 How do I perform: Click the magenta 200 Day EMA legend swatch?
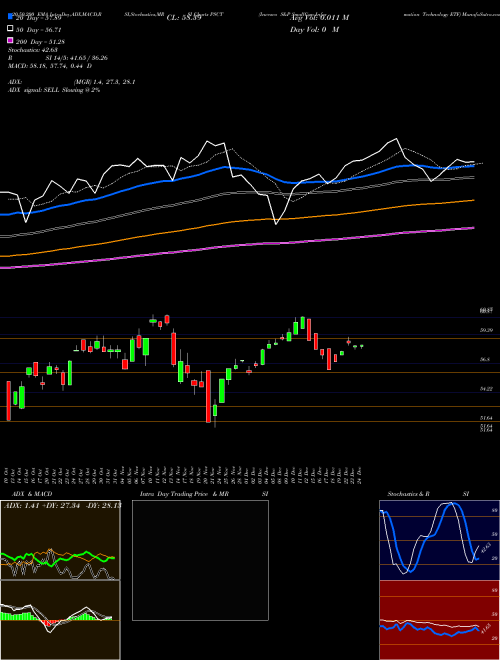coord(10,41)
